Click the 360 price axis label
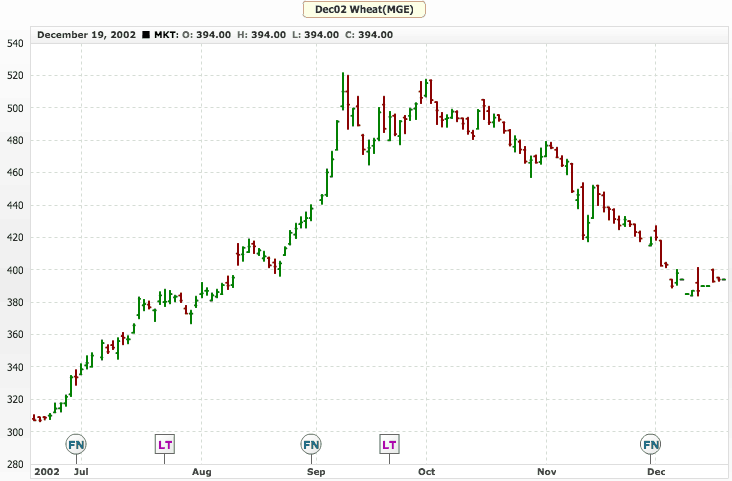Image resolution: width=732 pixels, height=481 pixels. 15,335
